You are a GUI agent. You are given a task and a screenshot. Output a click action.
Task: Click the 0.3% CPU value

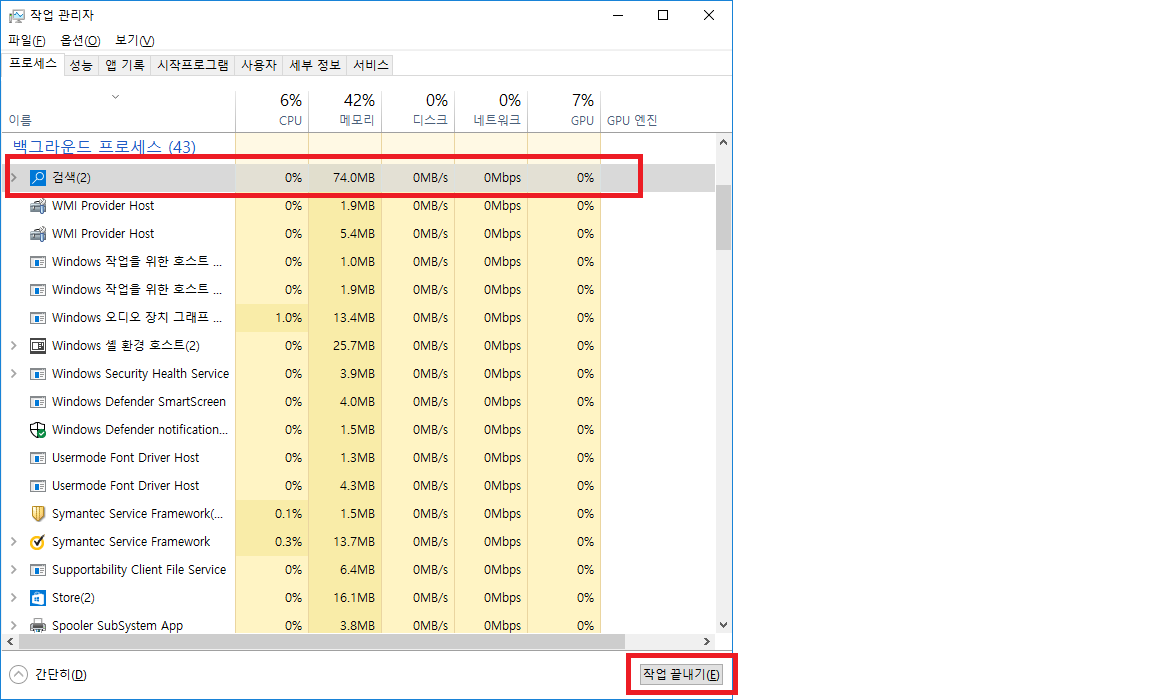(288, 542)
